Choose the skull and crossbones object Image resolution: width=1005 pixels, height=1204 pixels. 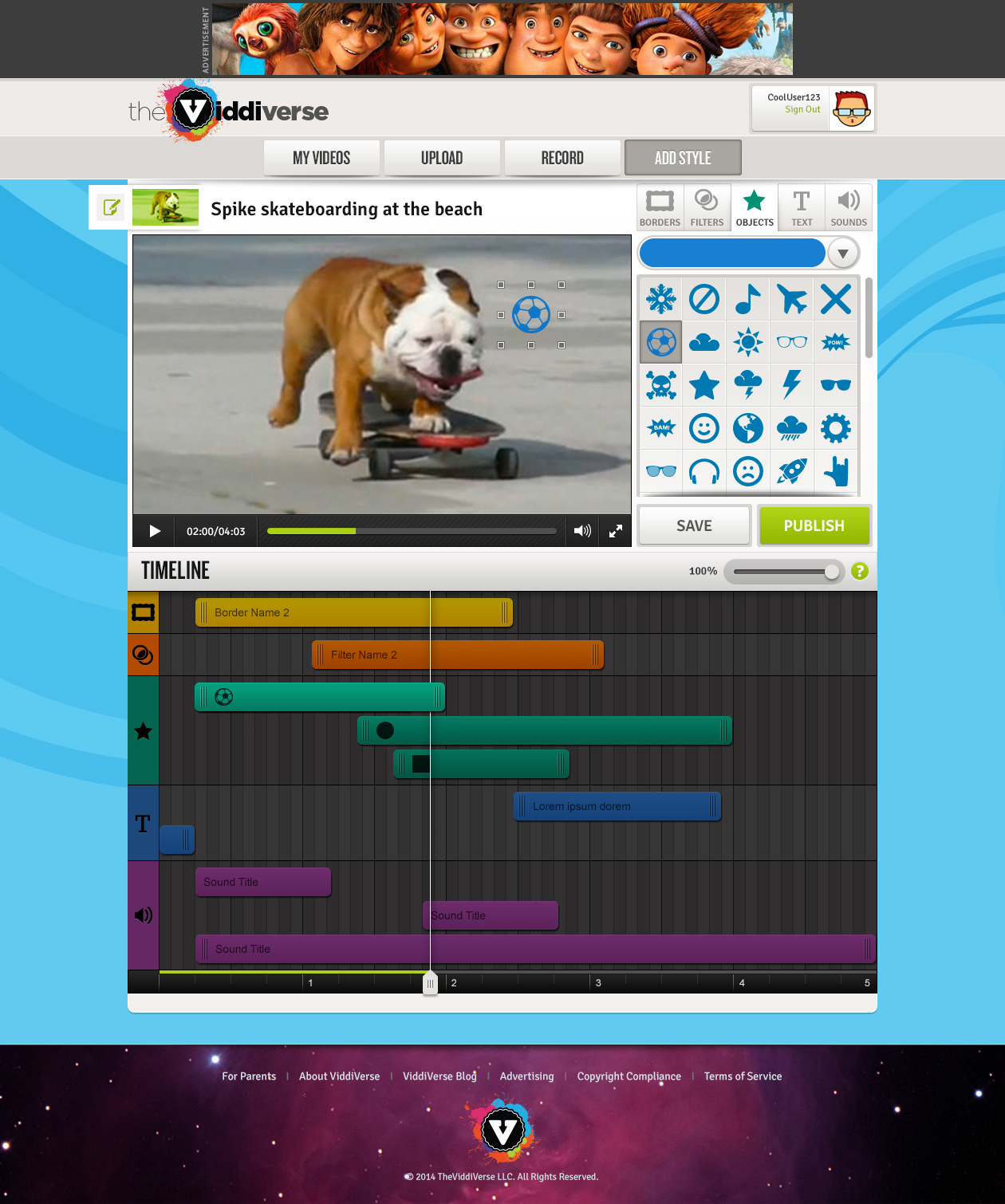(x=661, y=385)
